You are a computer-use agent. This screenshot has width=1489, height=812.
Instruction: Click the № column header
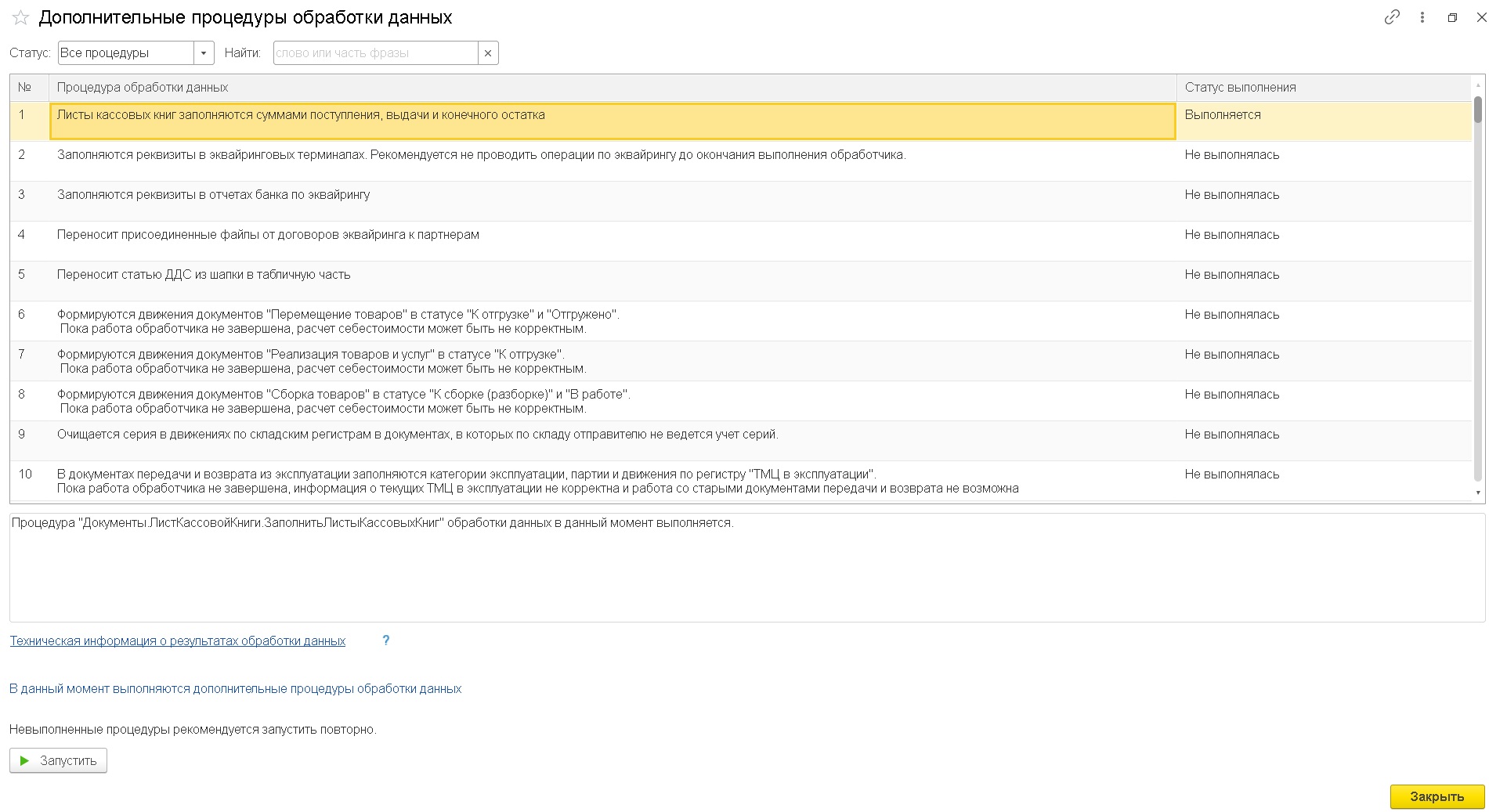pos(29,88)
